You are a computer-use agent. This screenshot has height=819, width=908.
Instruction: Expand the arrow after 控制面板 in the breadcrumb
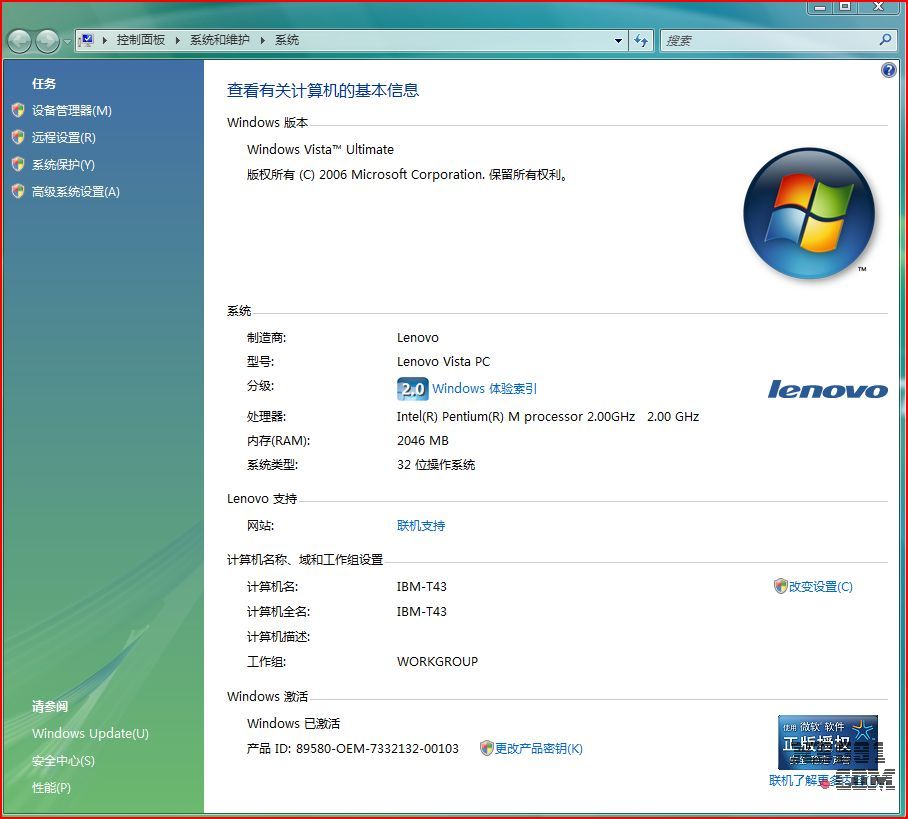[x=178, y=40]
